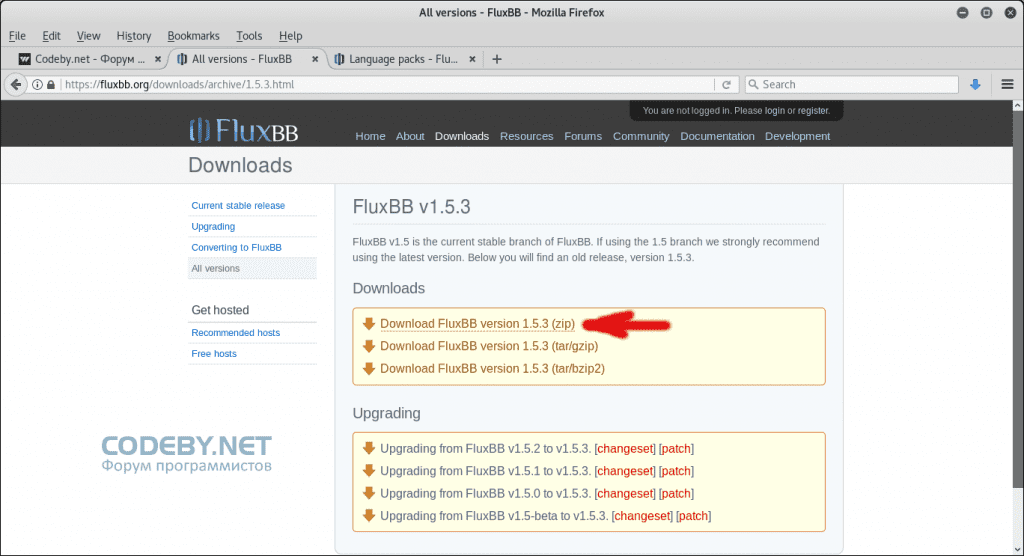Open patch for v1.5.2 to v1.5.3

click(x=676, y=448)
